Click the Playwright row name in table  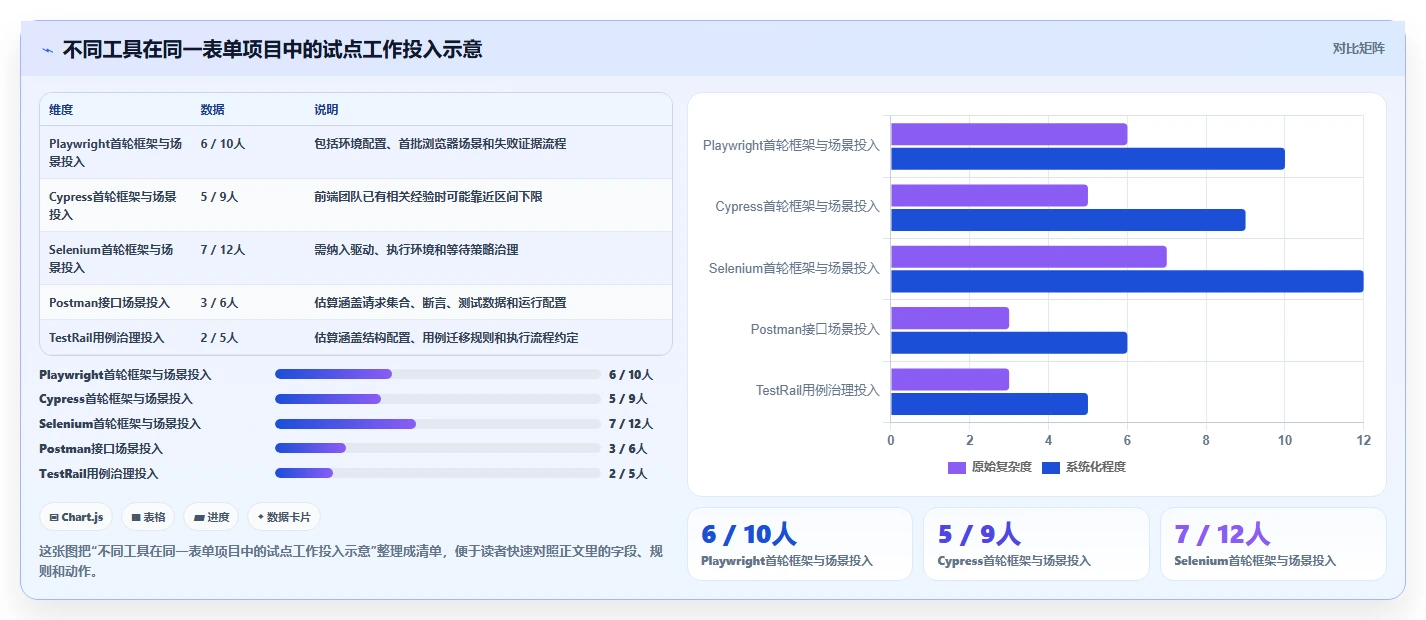click(116, 152)
